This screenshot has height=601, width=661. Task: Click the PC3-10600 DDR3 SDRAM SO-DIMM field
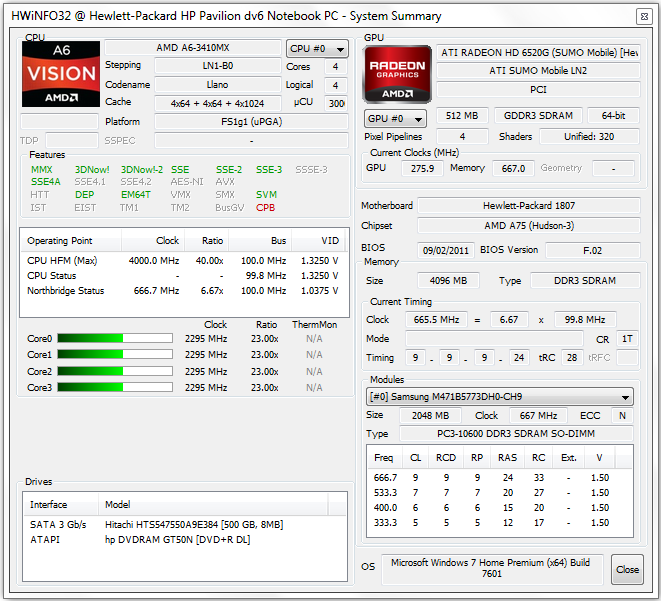(516, 434)
